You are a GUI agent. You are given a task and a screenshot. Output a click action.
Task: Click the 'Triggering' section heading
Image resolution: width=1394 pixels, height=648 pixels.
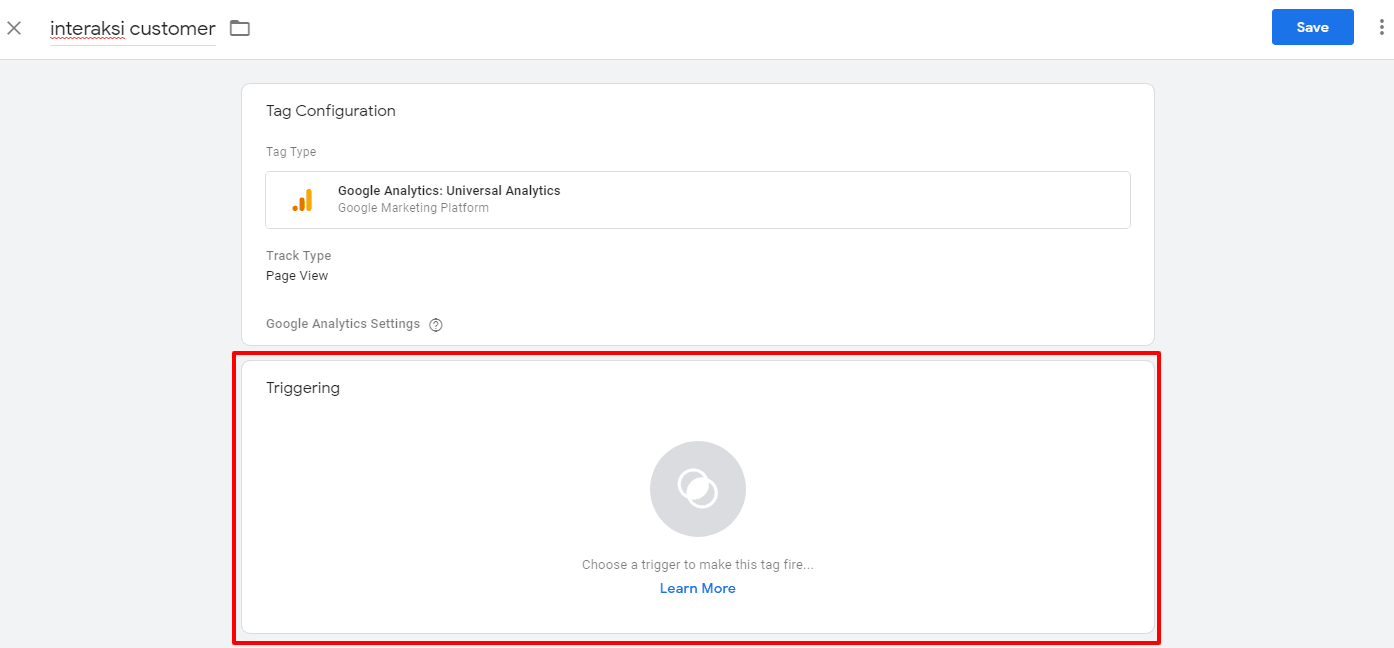tap(302, 388)
